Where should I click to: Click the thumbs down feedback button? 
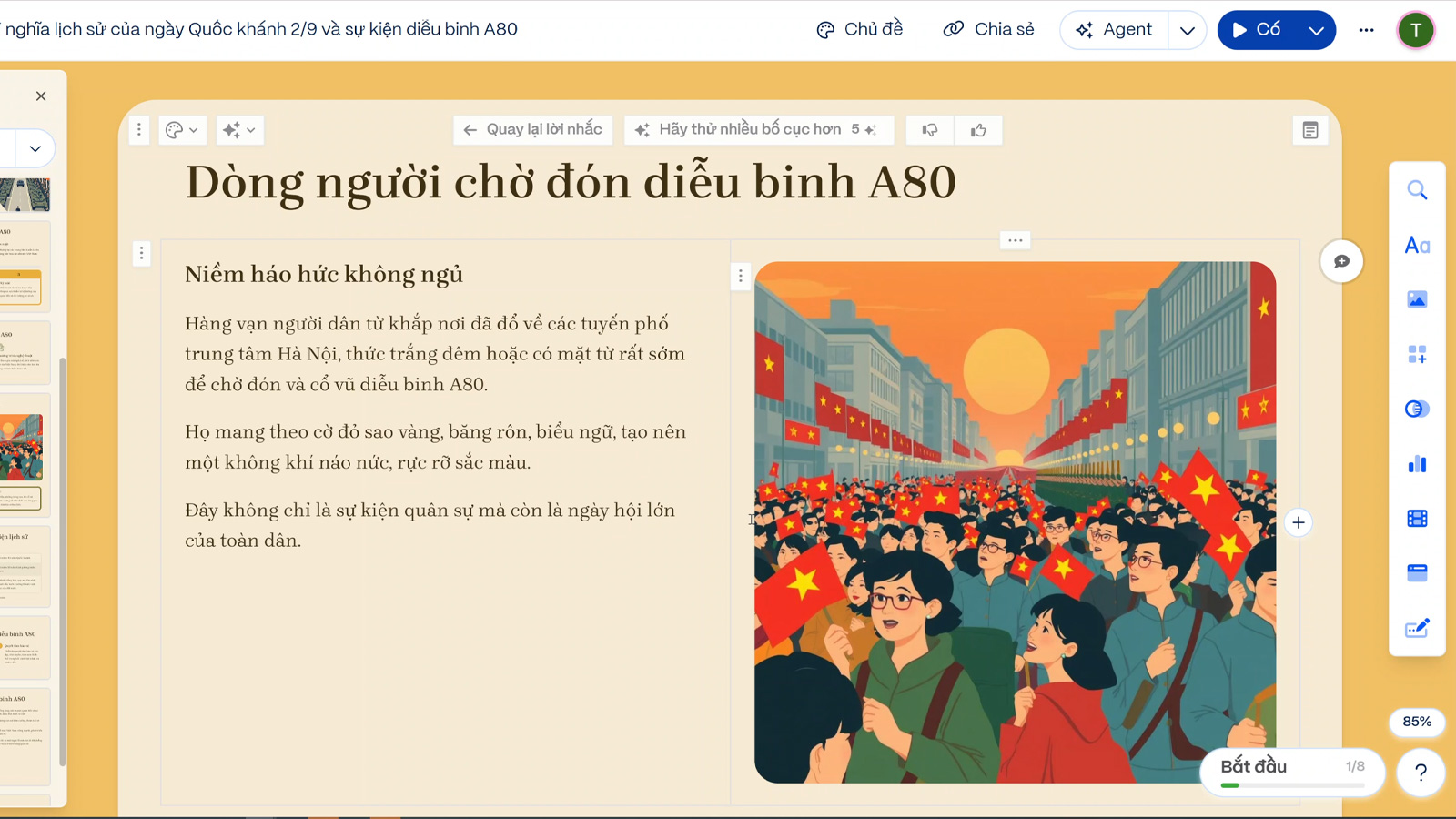(x=929, y=130)
